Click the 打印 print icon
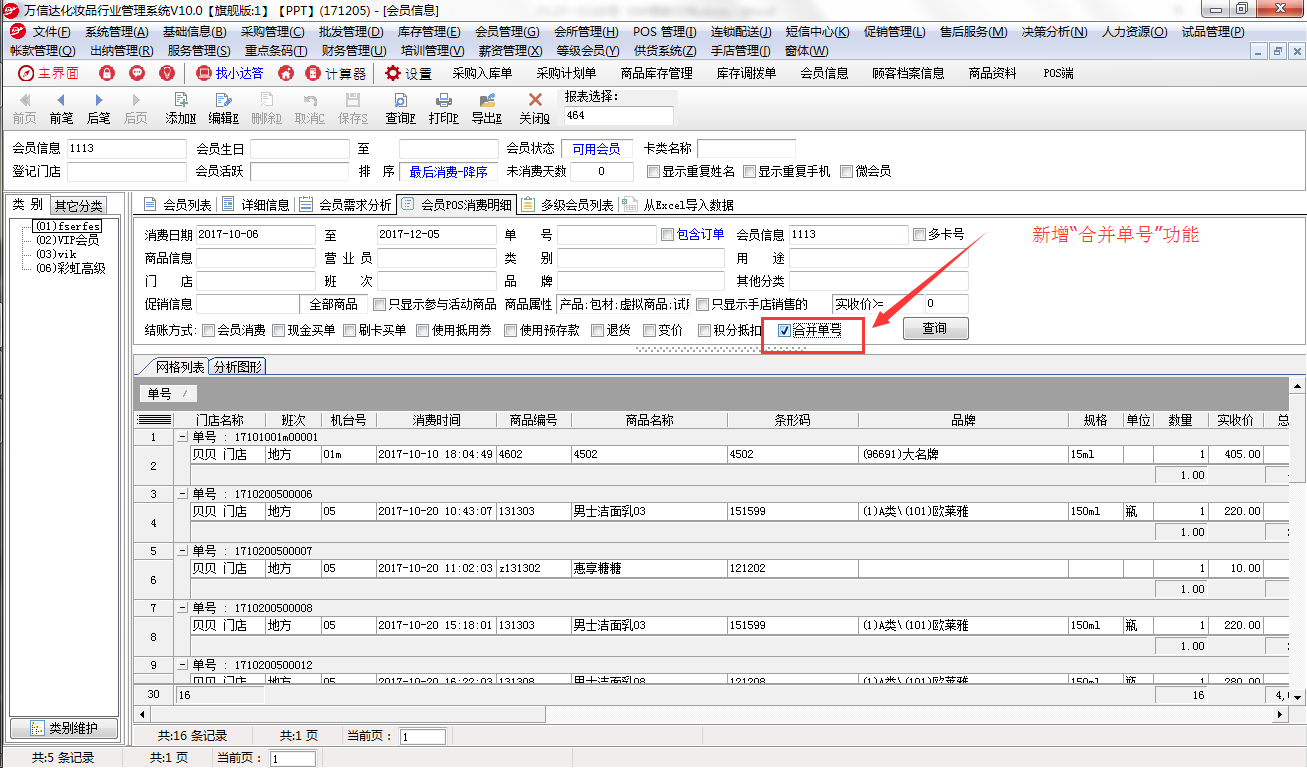This screenshot has height=768, width=1307. (x=443, y=109)
